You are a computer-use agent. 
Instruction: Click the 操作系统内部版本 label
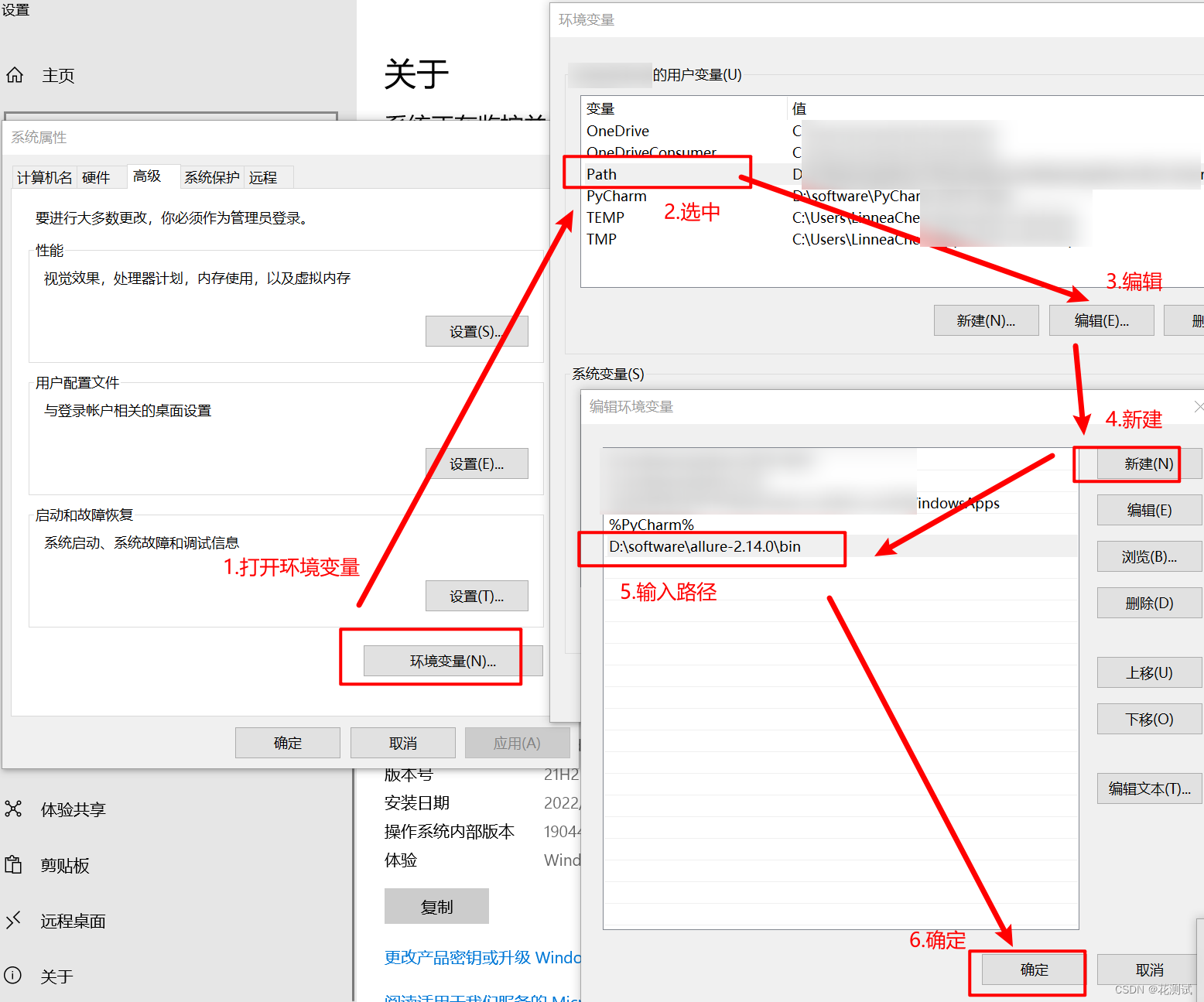[450, 832]
